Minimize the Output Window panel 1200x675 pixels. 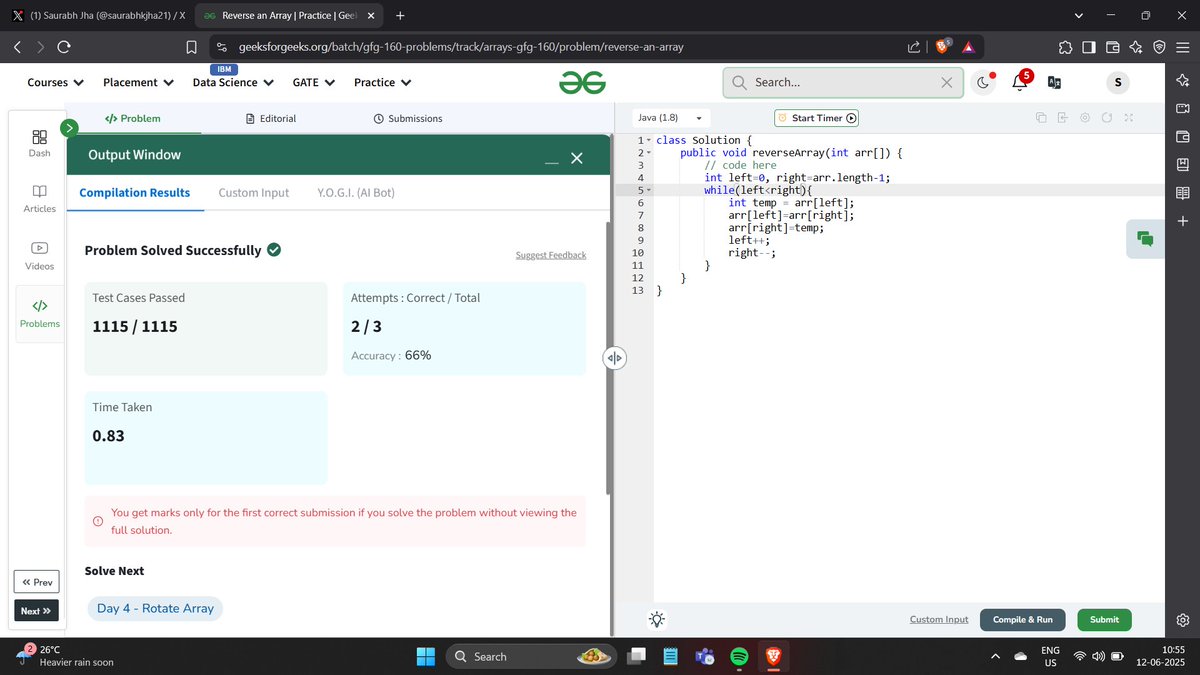click(551, 161)
